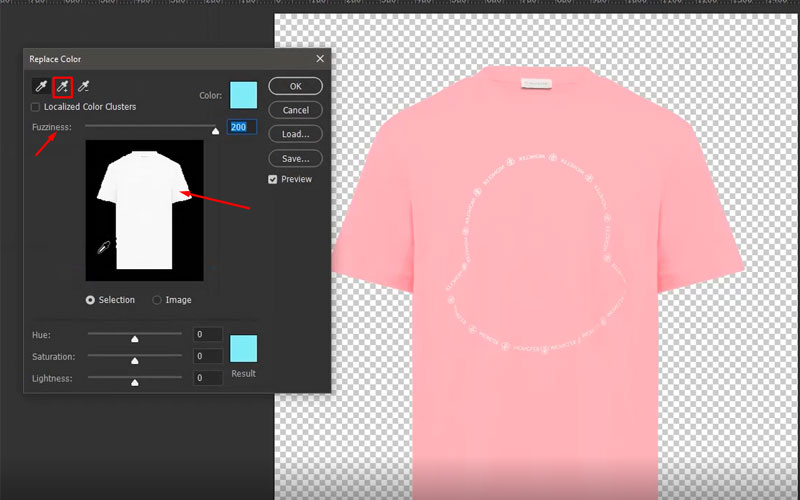Click the Fuzziness value field
800x500 pixels.
coord(242,127)
